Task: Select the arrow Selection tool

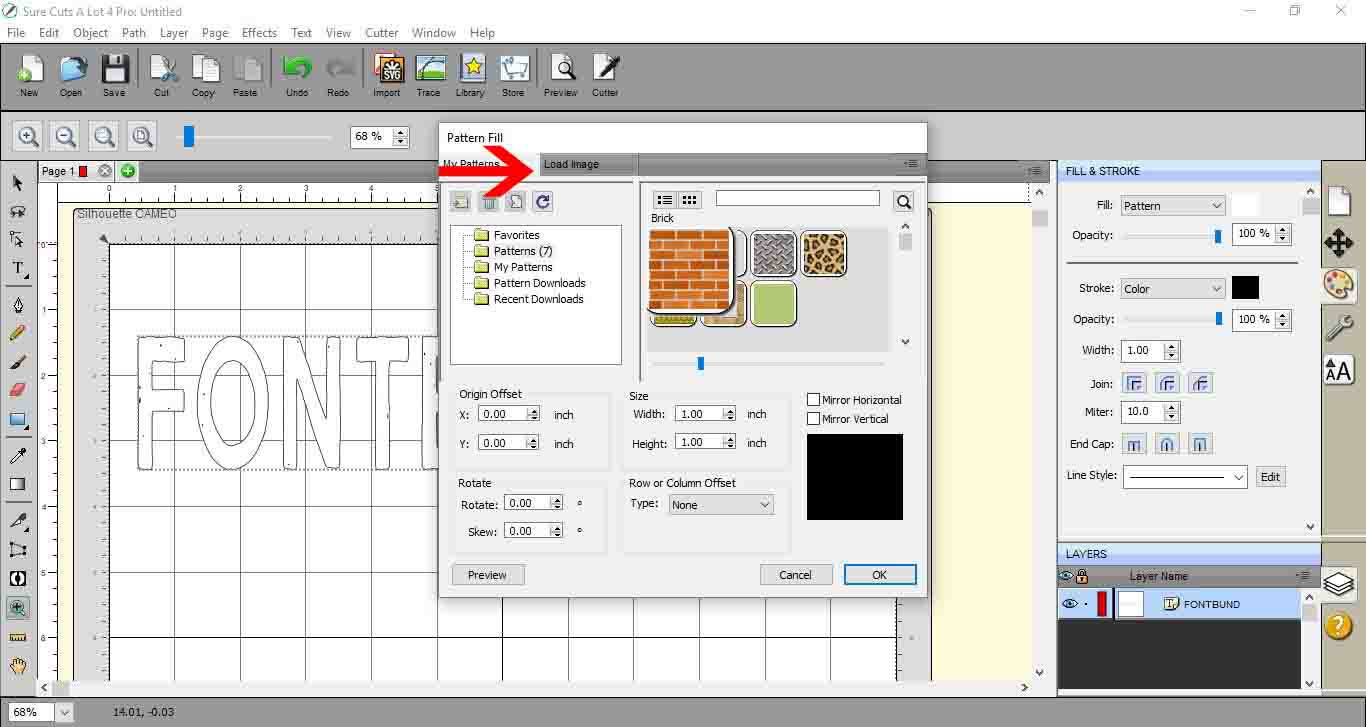Action: pos(18,183)
